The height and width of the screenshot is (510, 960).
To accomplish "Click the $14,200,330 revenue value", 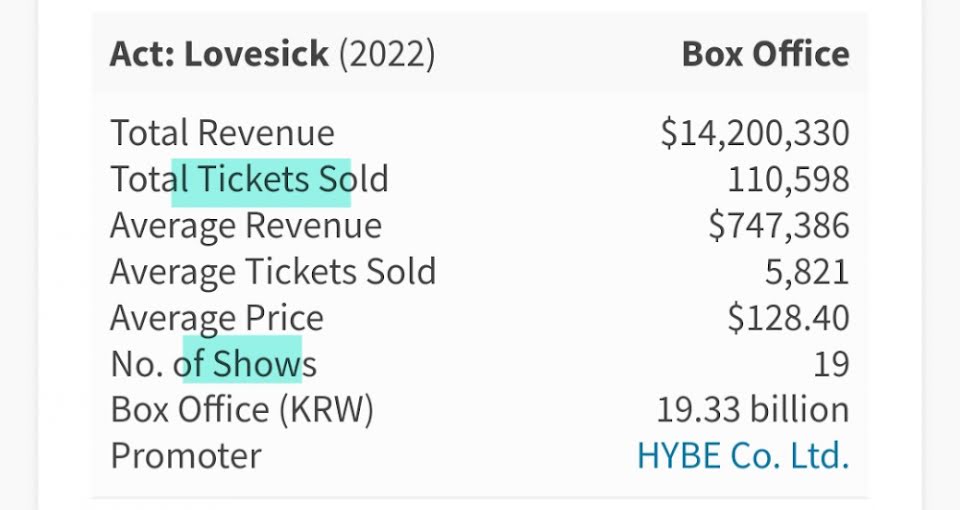I will [754, 133].
